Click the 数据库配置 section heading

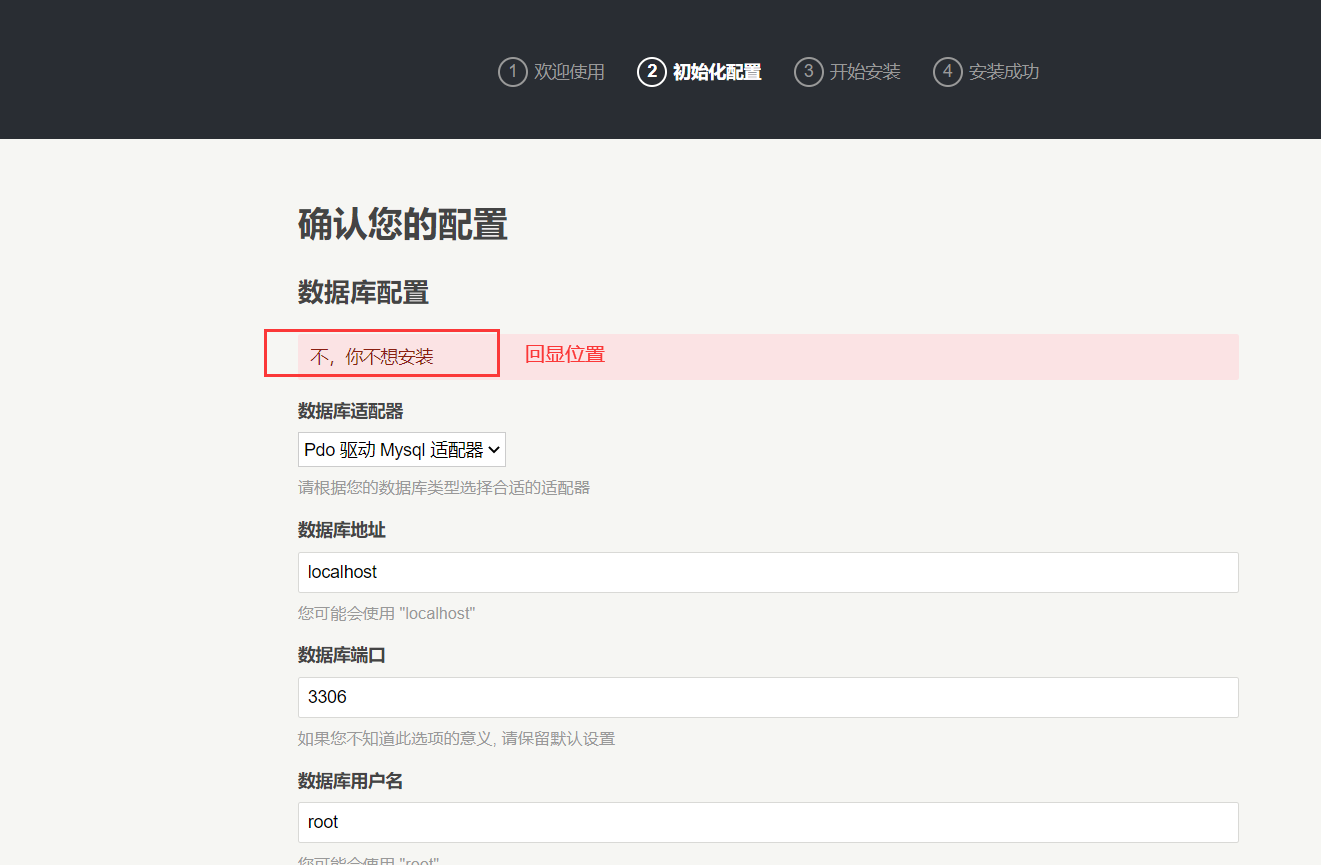364,293
